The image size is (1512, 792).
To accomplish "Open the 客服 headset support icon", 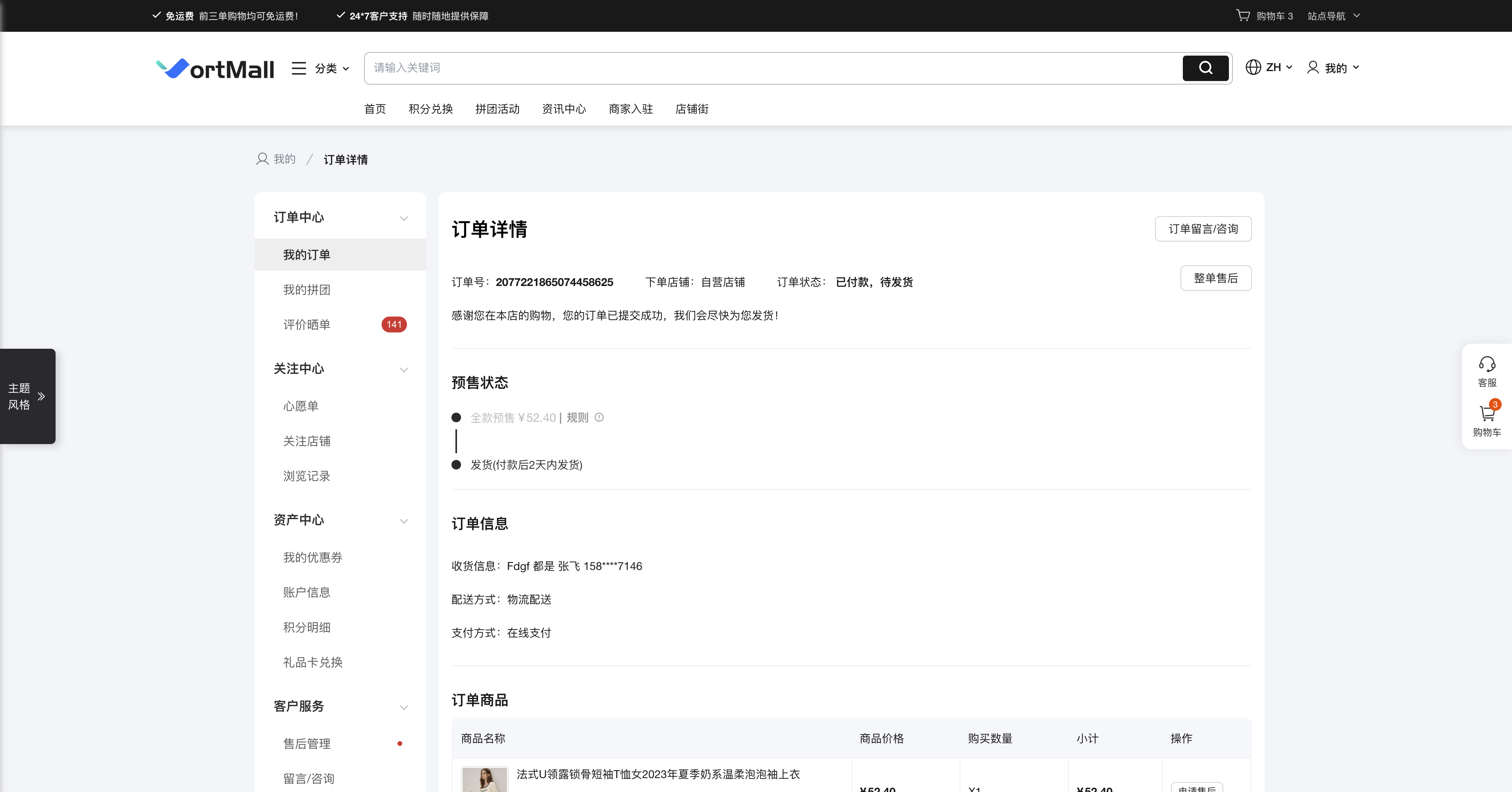I will pos(1487,364).
